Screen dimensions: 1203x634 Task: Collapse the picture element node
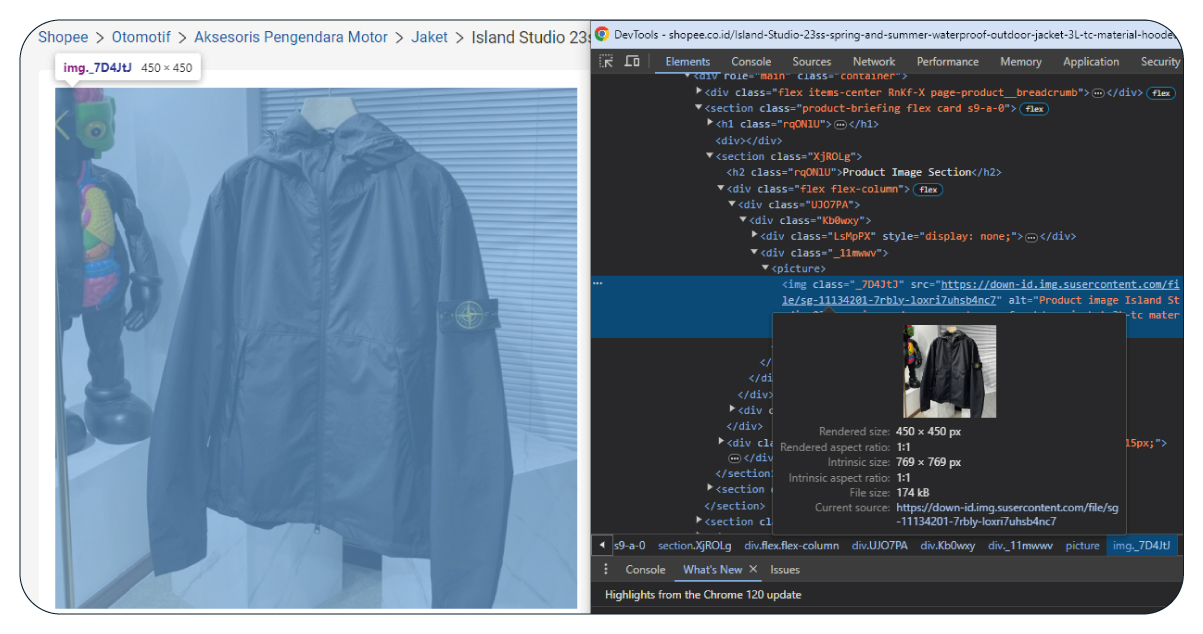[765, 268]
